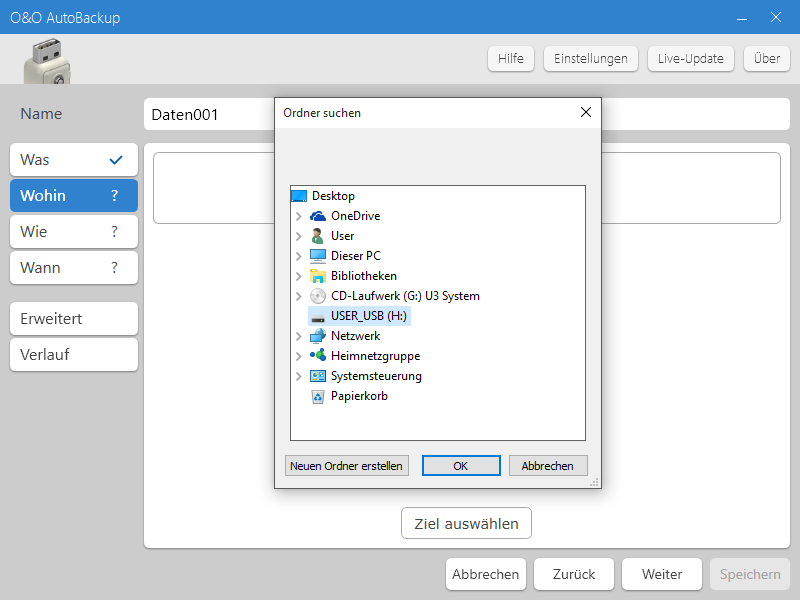
Task: Switch to the Was step
Action: pyautogui.click(x=73, y=160)
